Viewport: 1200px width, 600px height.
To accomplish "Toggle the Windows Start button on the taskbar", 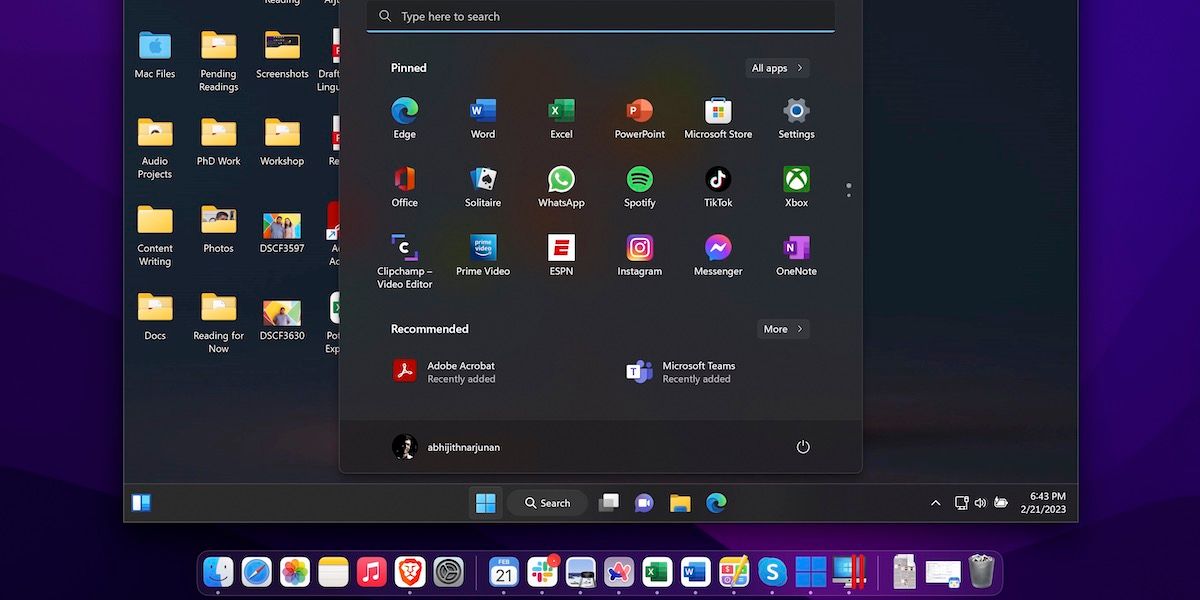I will pyautogui.click(x=486, y=503).
